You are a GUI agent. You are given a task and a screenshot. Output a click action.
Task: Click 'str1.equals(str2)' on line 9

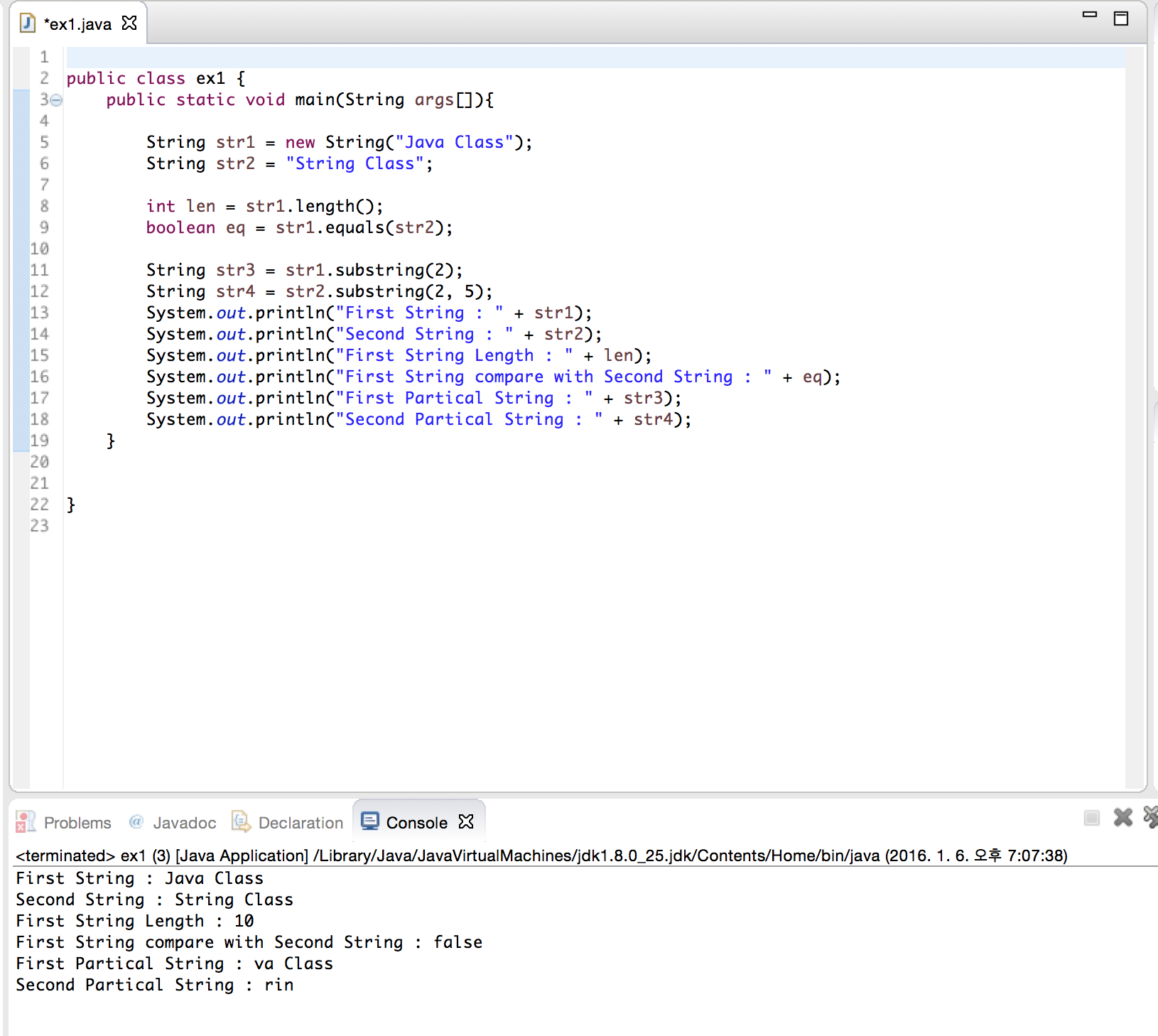[x=359, y=228]
